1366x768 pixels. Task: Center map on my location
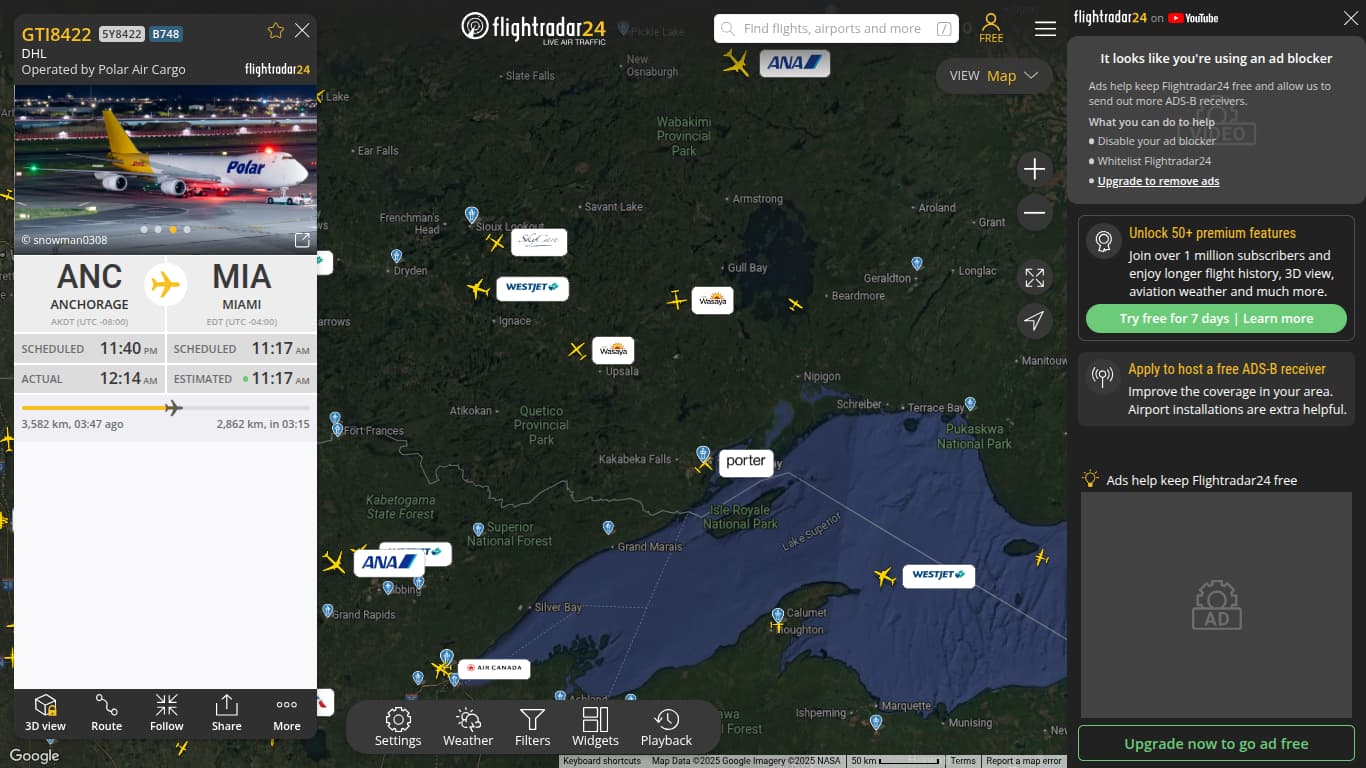pyautogui.click(x=1035, y=320)
